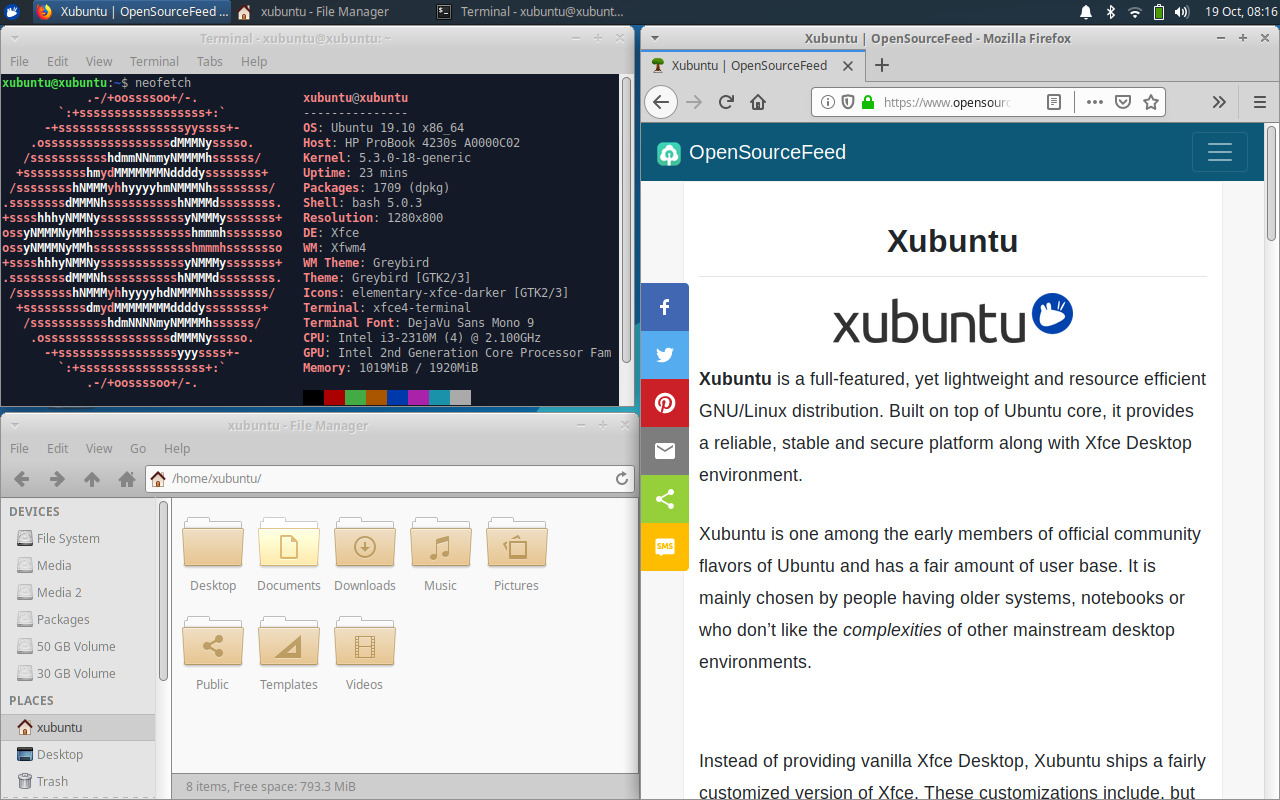Click the Firefox reload page icon
This screenshot has height=800, width=1280.
point(726,102)
